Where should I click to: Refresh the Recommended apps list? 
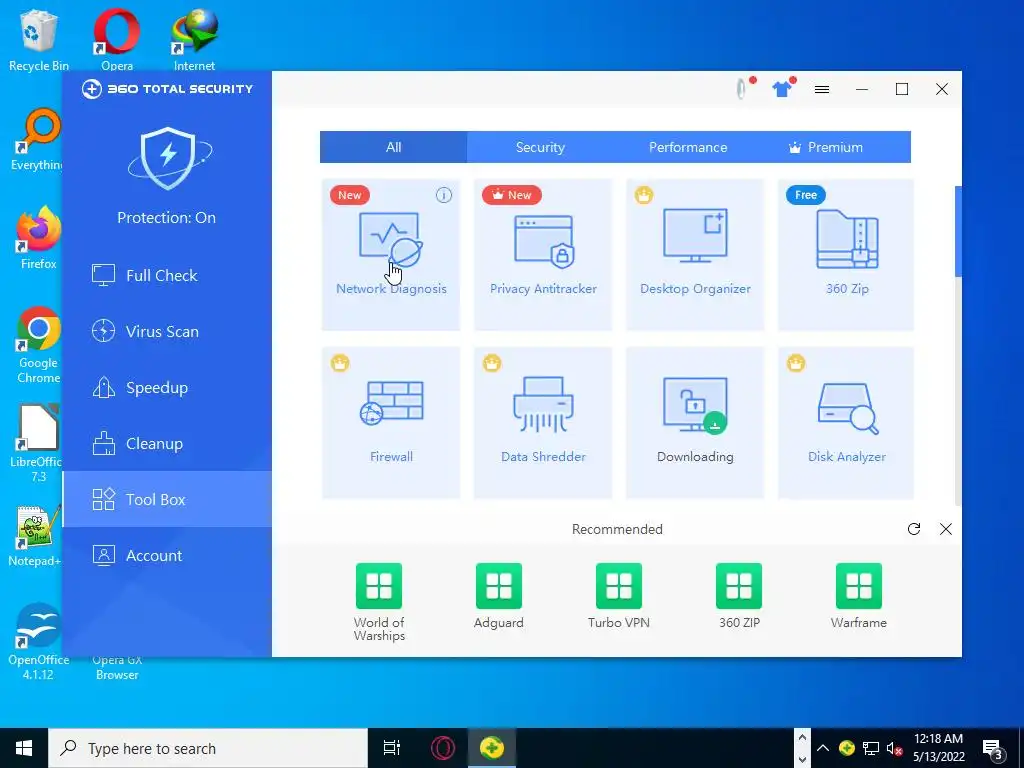coord(914,529)
